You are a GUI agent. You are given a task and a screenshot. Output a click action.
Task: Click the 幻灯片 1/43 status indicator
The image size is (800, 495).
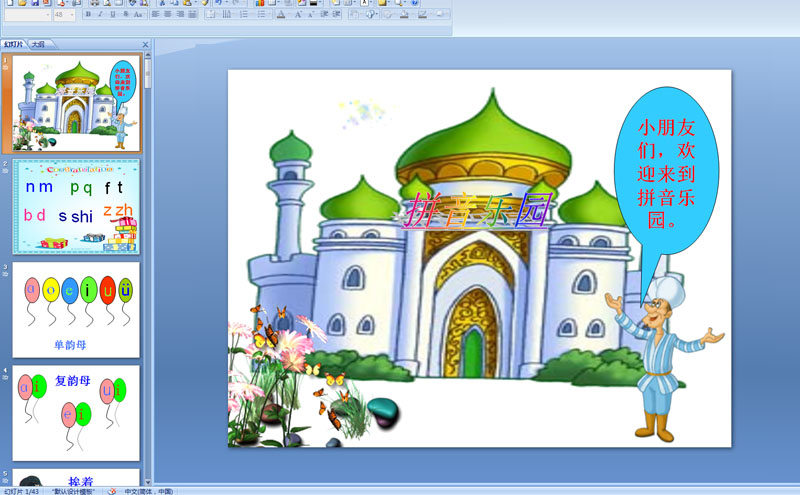pos(21,491)
